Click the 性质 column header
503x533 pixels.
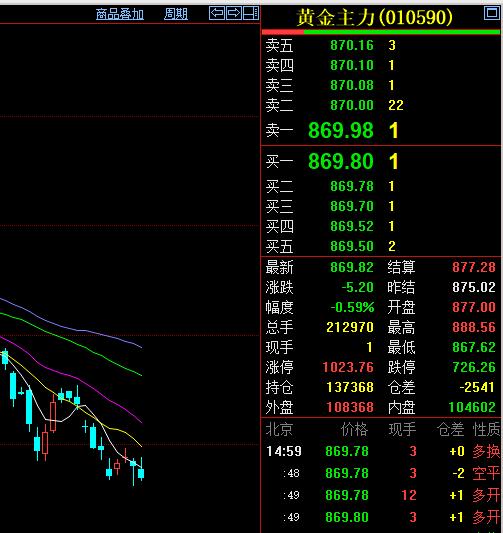(486, 429)
